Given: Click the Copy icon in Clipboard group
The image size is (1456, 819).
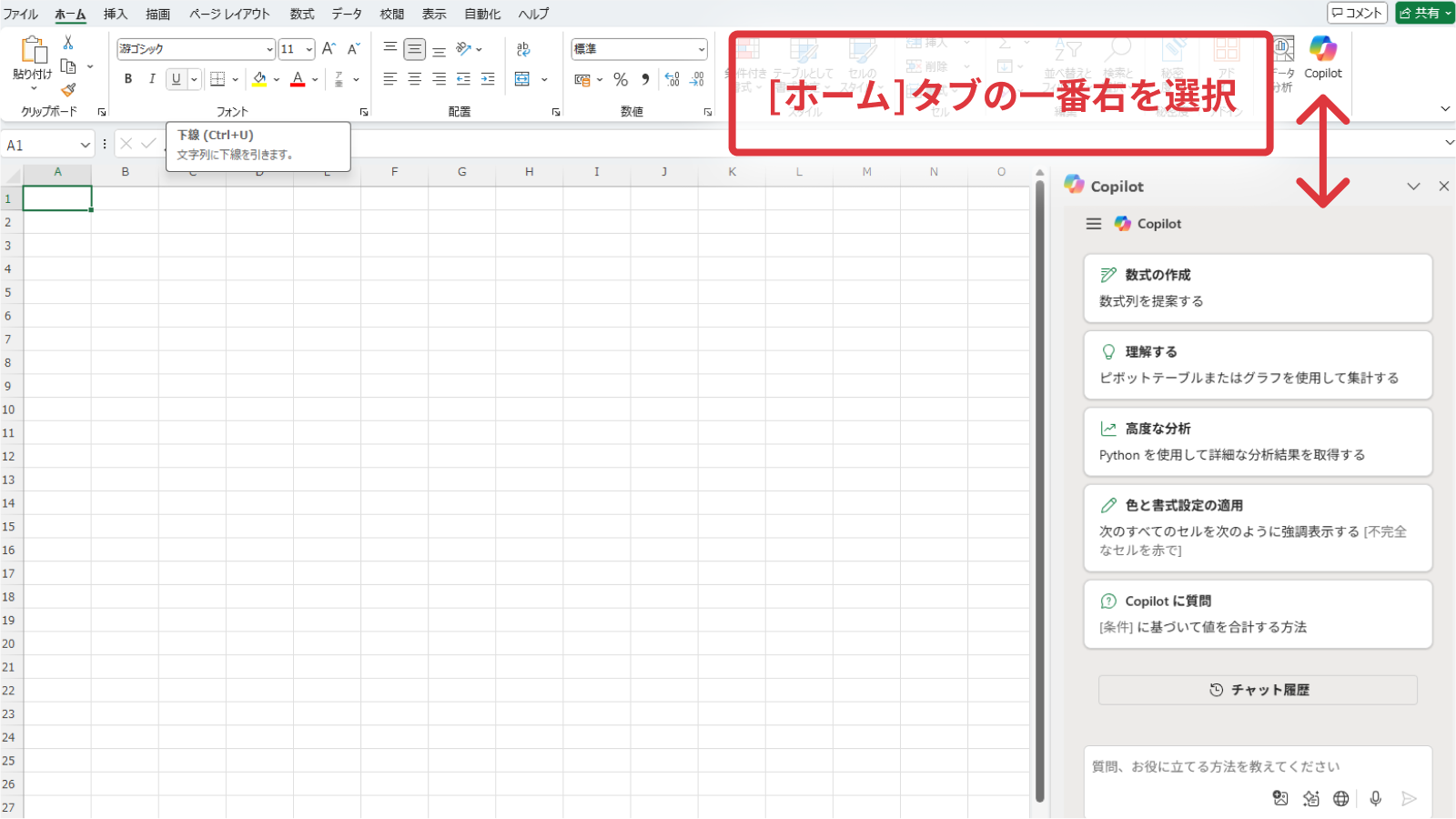Looking at the screenshot, I should tap(68, 66).
